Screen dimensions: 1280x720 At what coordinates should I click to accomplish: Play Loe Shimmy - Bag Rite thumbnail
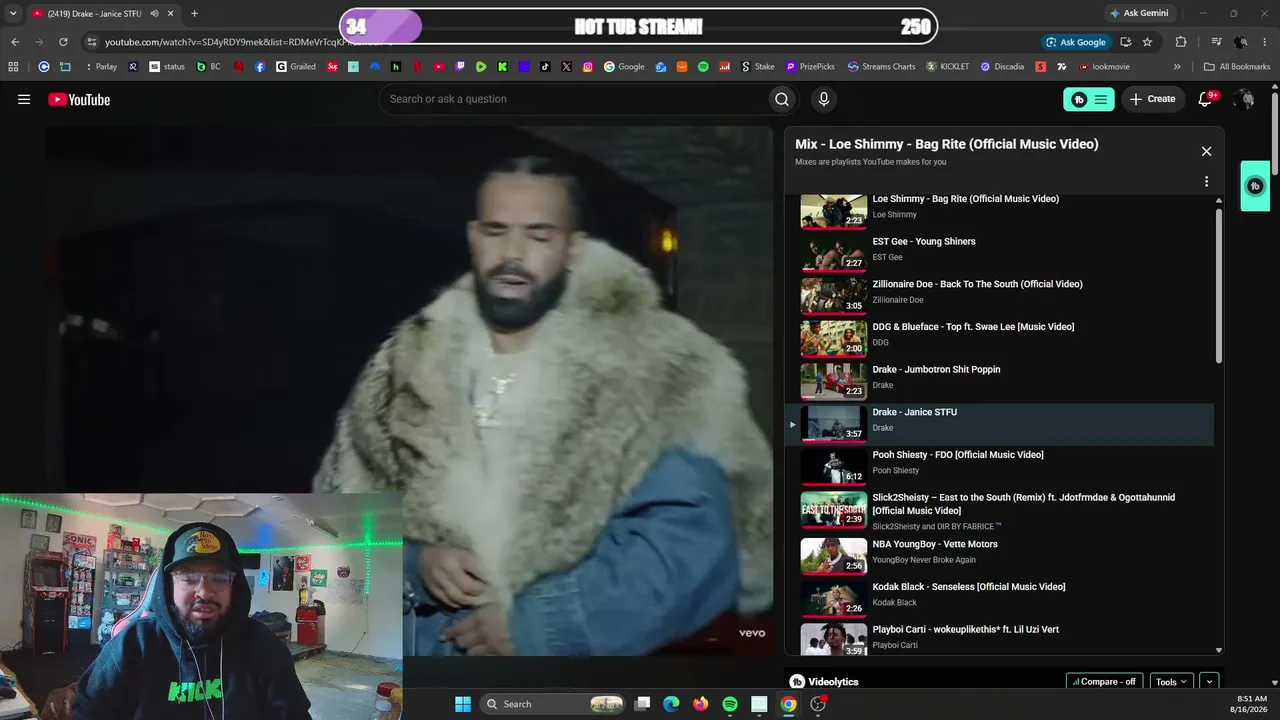point(834,211)
